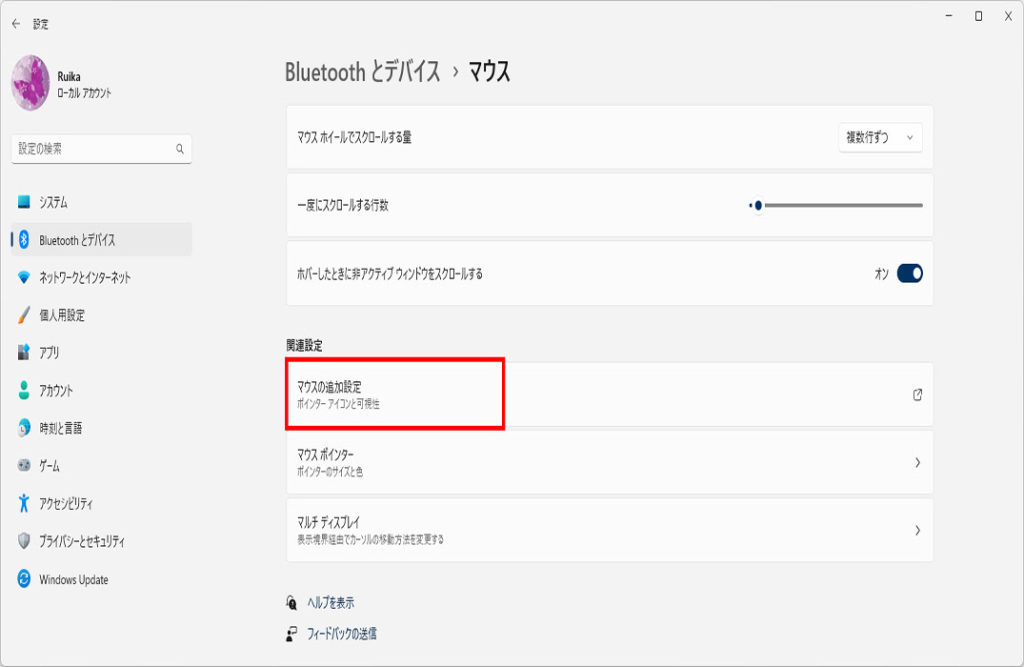Select プライバシーとセキュリティ in the sidebar

click(82, 542)
